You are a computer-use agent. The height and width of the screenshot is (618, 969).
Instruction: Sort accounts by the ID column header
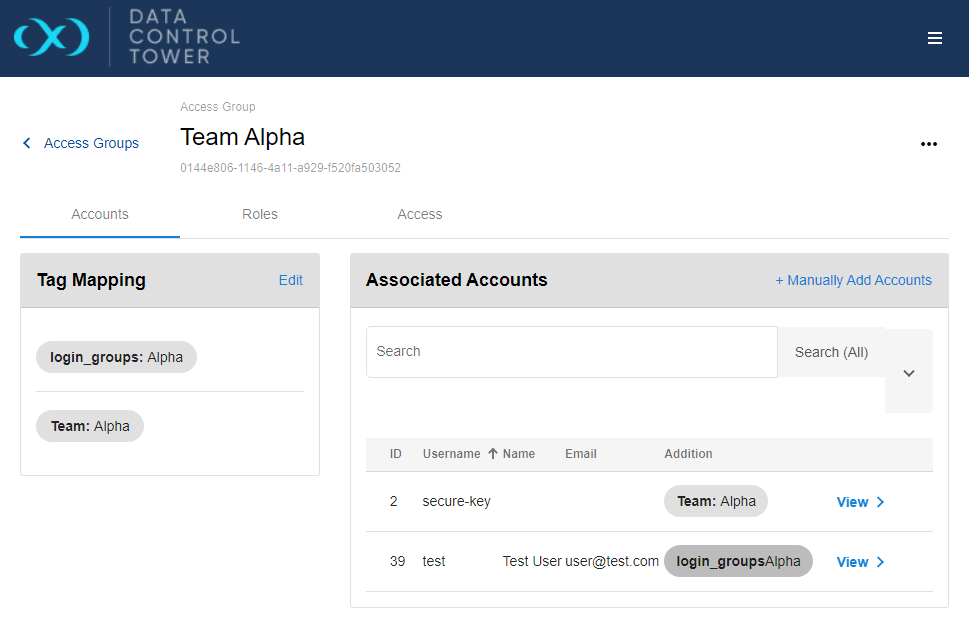click(x=396, y=454)
